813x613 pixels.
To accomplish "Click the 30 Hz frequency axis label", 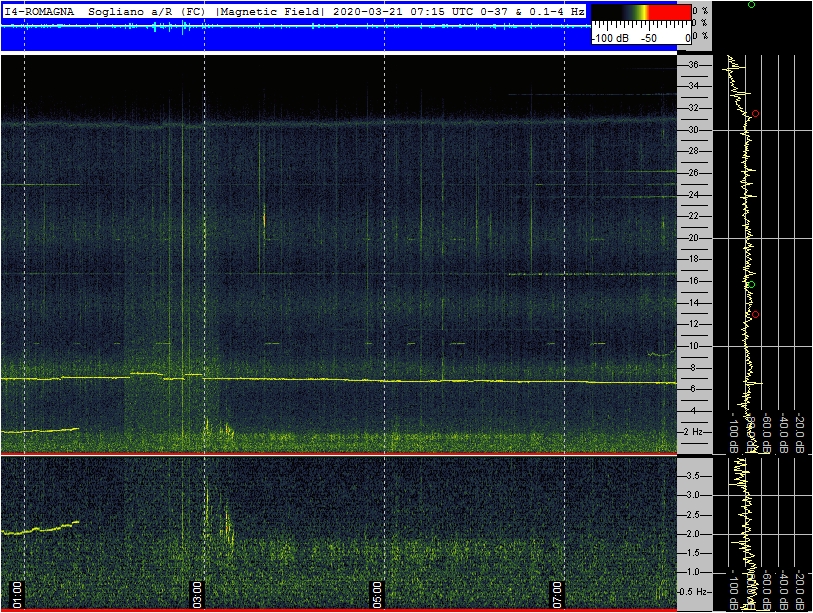I will point(693,130).
